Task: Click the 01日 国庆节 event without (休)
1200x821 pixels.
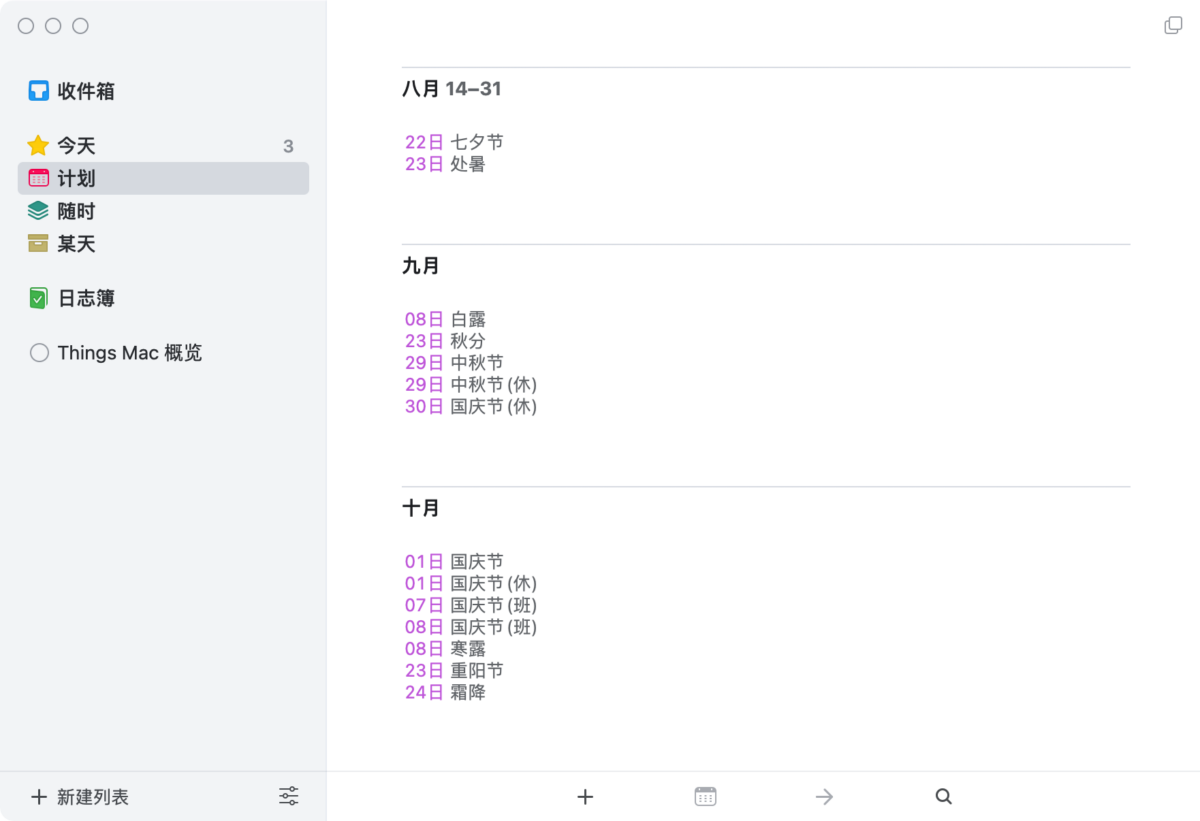Action: pyautogui.click(x=454, y=561)
